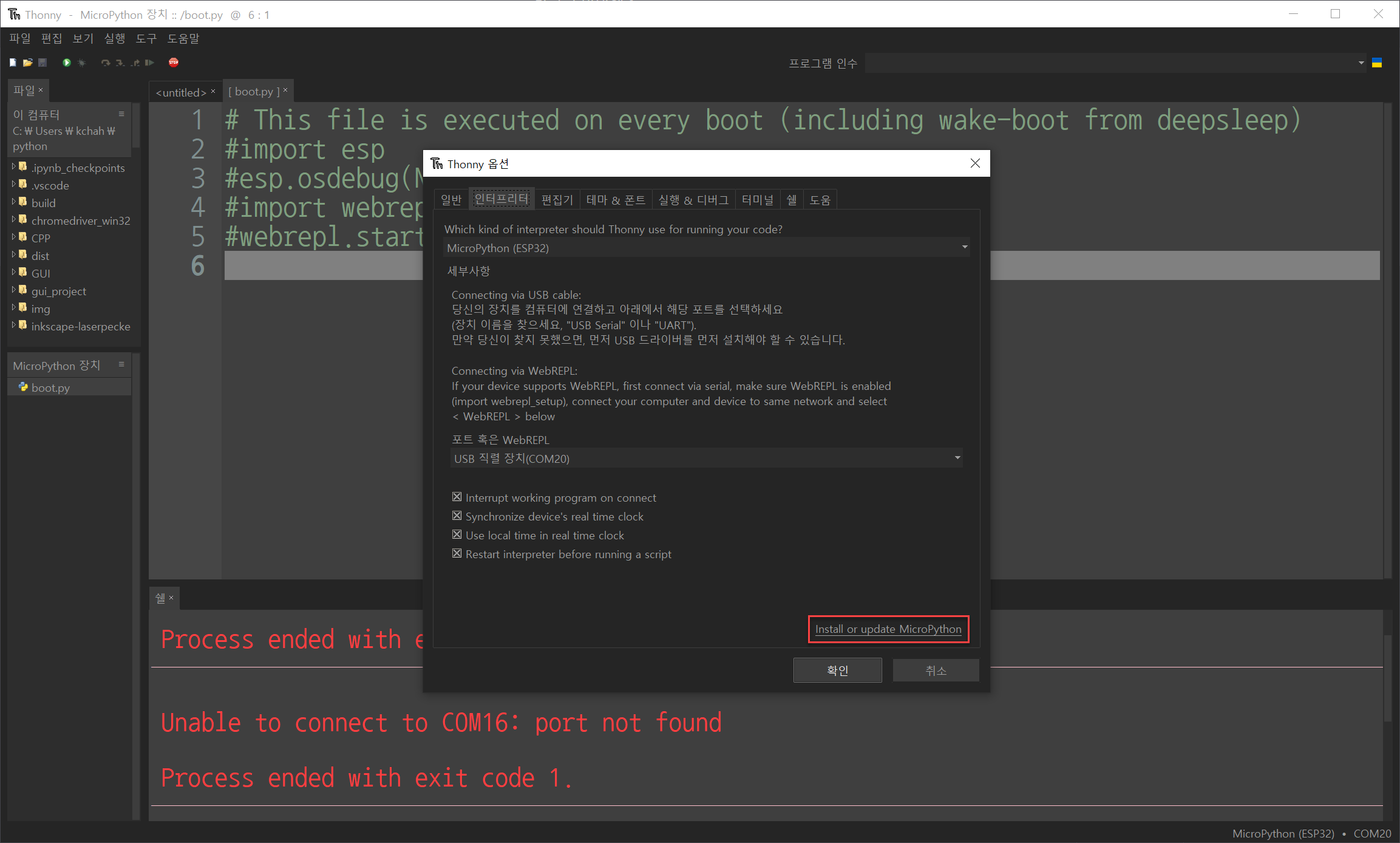
Task: Toggle Synchronize device's real time clock
Action: [x=457, y=516]
